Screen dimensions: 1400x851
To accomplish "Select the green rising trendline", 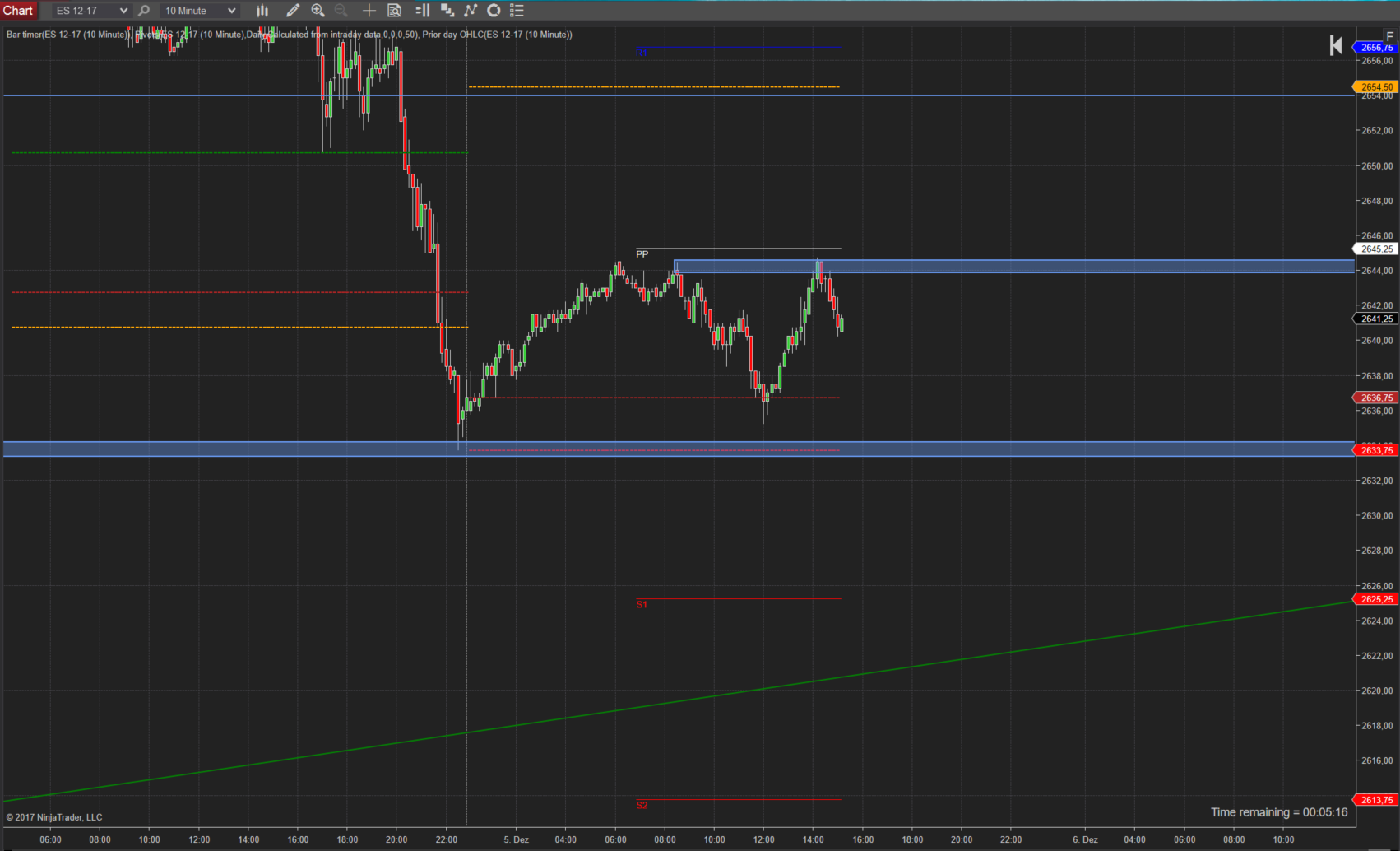I will [679, 701].
